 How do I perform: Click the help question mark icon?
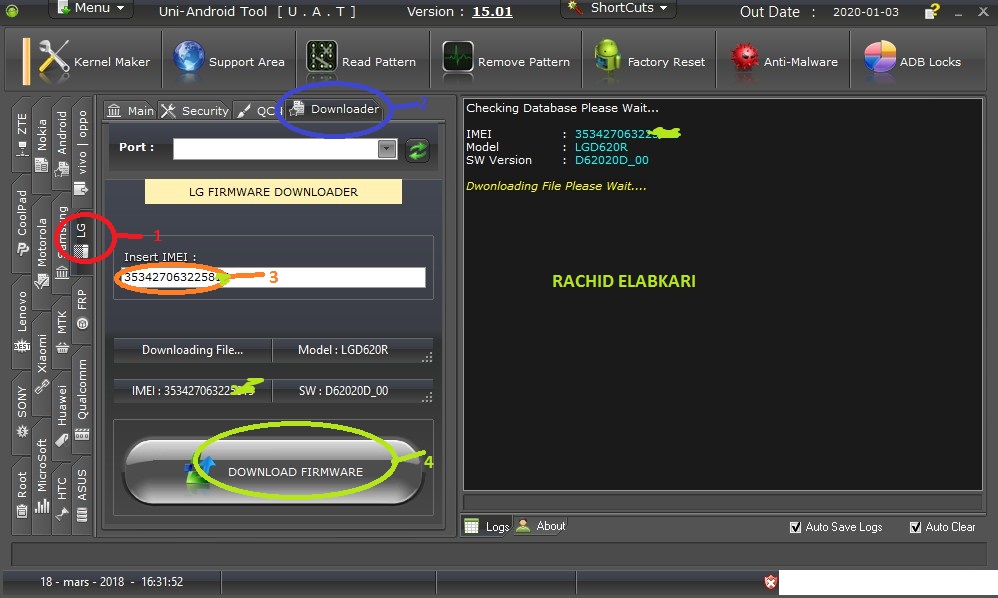click(932, 11)
